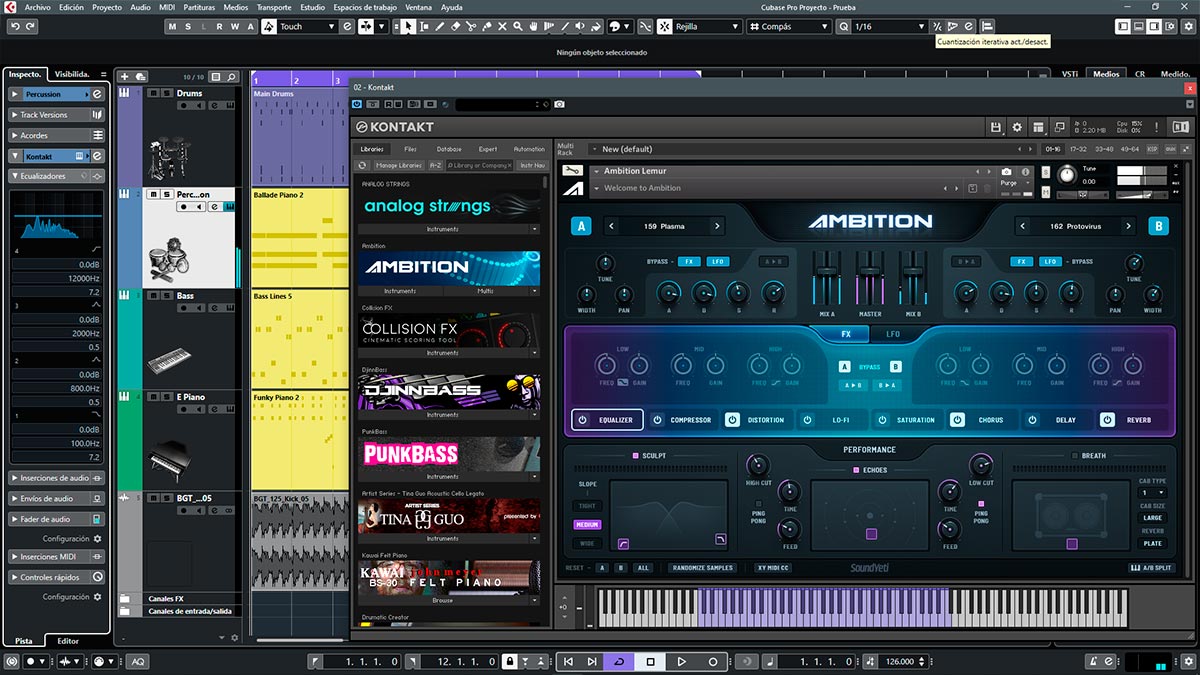Click the Redo arrow in the Cubase toolbar
1200x675 pixels.
[29, 26]
